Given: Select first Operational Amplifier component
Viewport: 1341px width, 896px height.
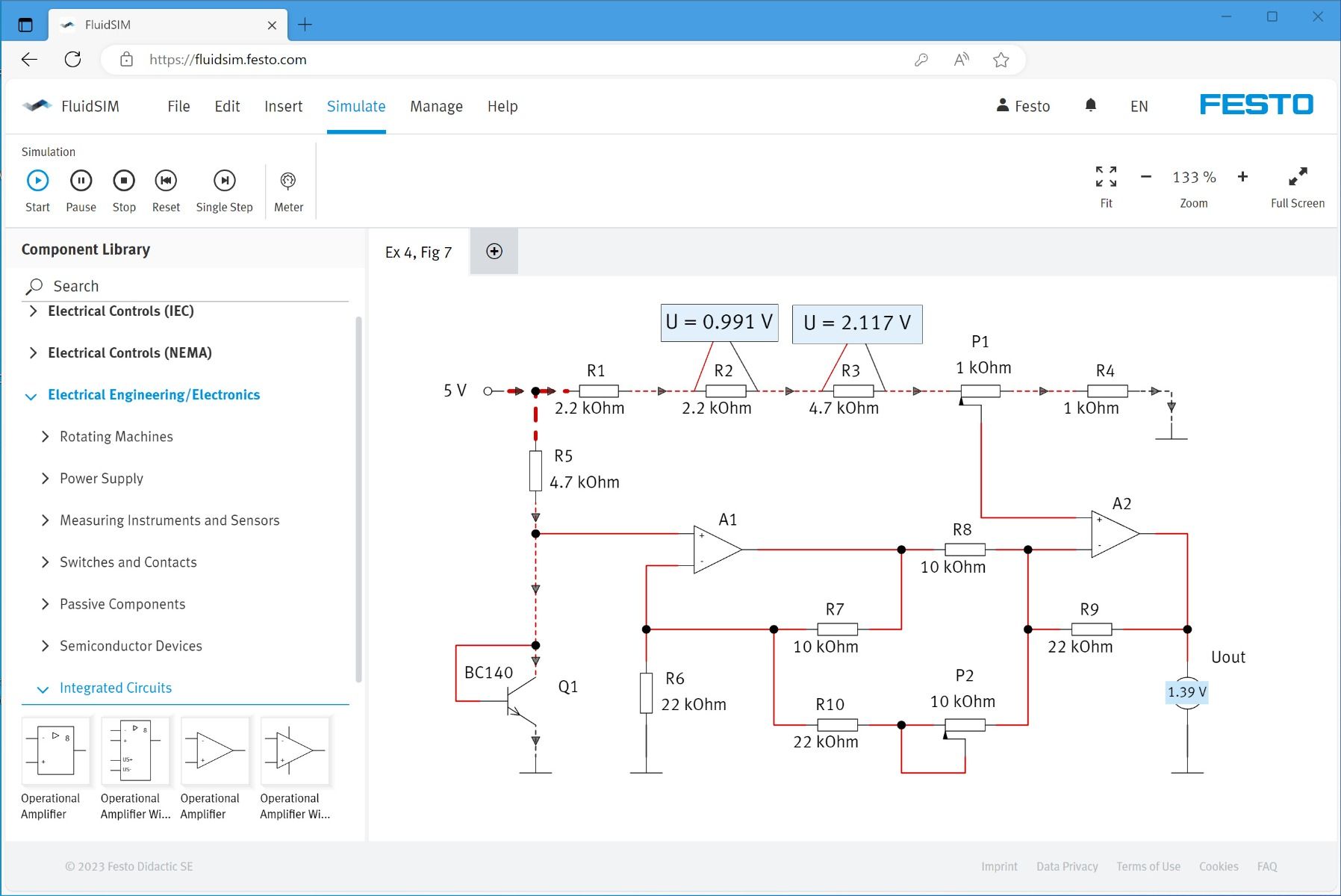Looking at the screenshot, I should tap(56, 751).
